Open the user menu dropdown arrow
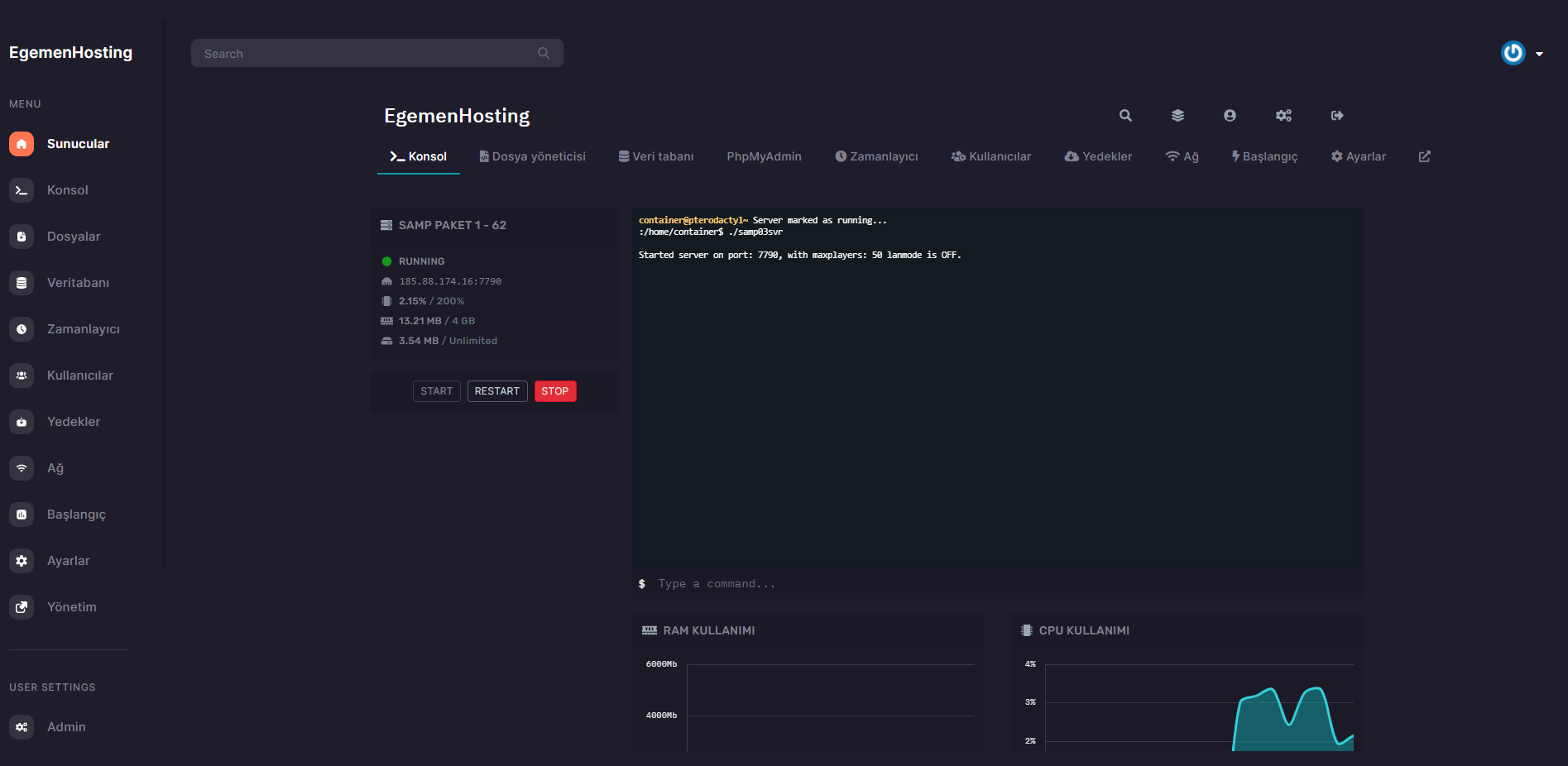 click(x=1539, y=54)
